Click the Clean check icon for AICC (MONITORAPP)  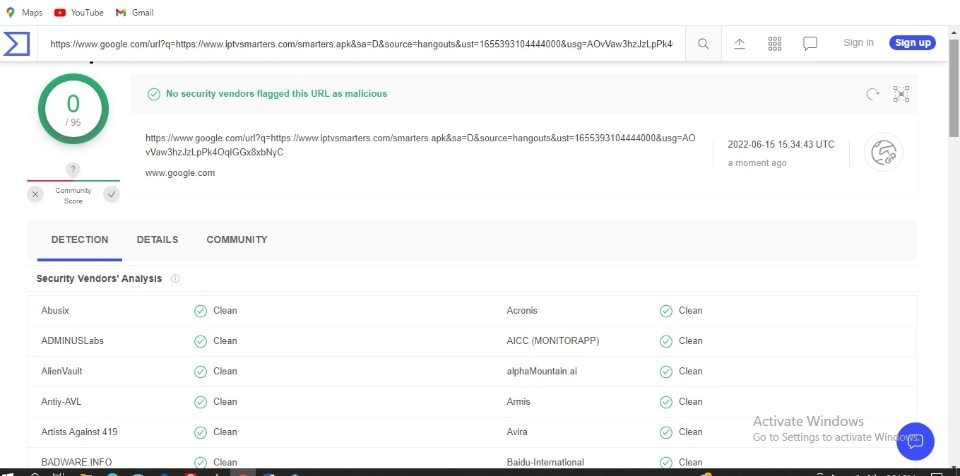point(666,341)
